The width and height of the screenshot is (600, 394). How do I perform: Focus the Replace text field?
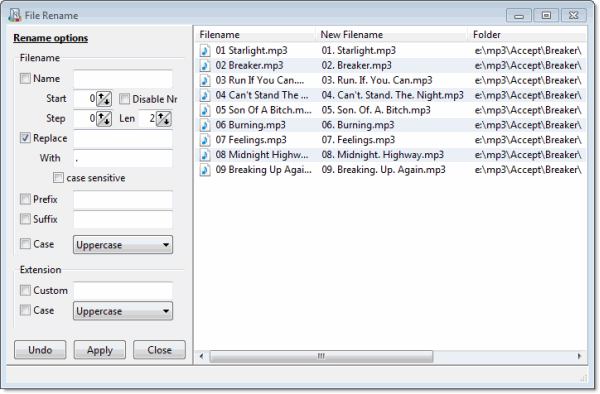[123, 138]
